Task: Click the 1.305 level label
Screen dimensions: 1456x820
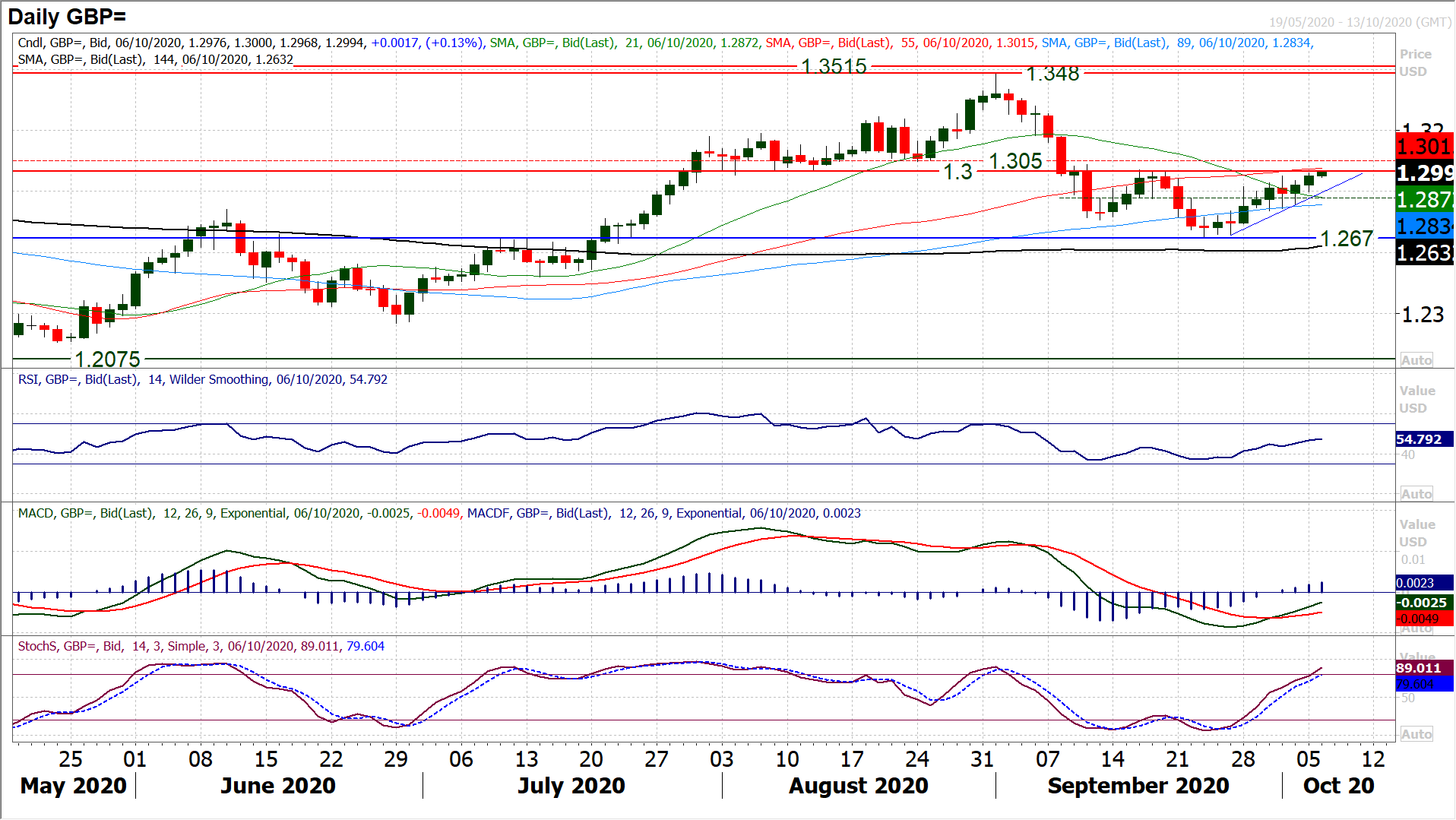Action: click(x=1015, y=161)
